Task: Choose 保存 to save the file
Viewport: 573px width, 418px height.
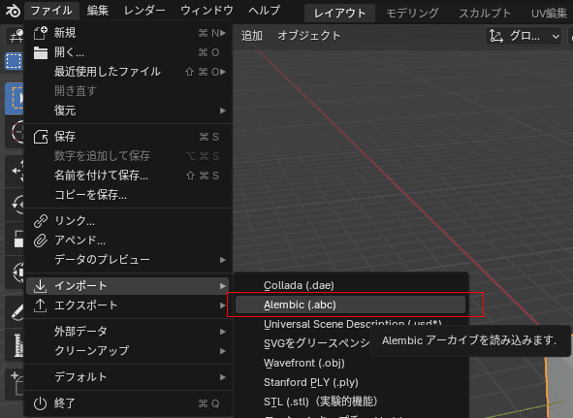Action: click(x=128, y=137)
